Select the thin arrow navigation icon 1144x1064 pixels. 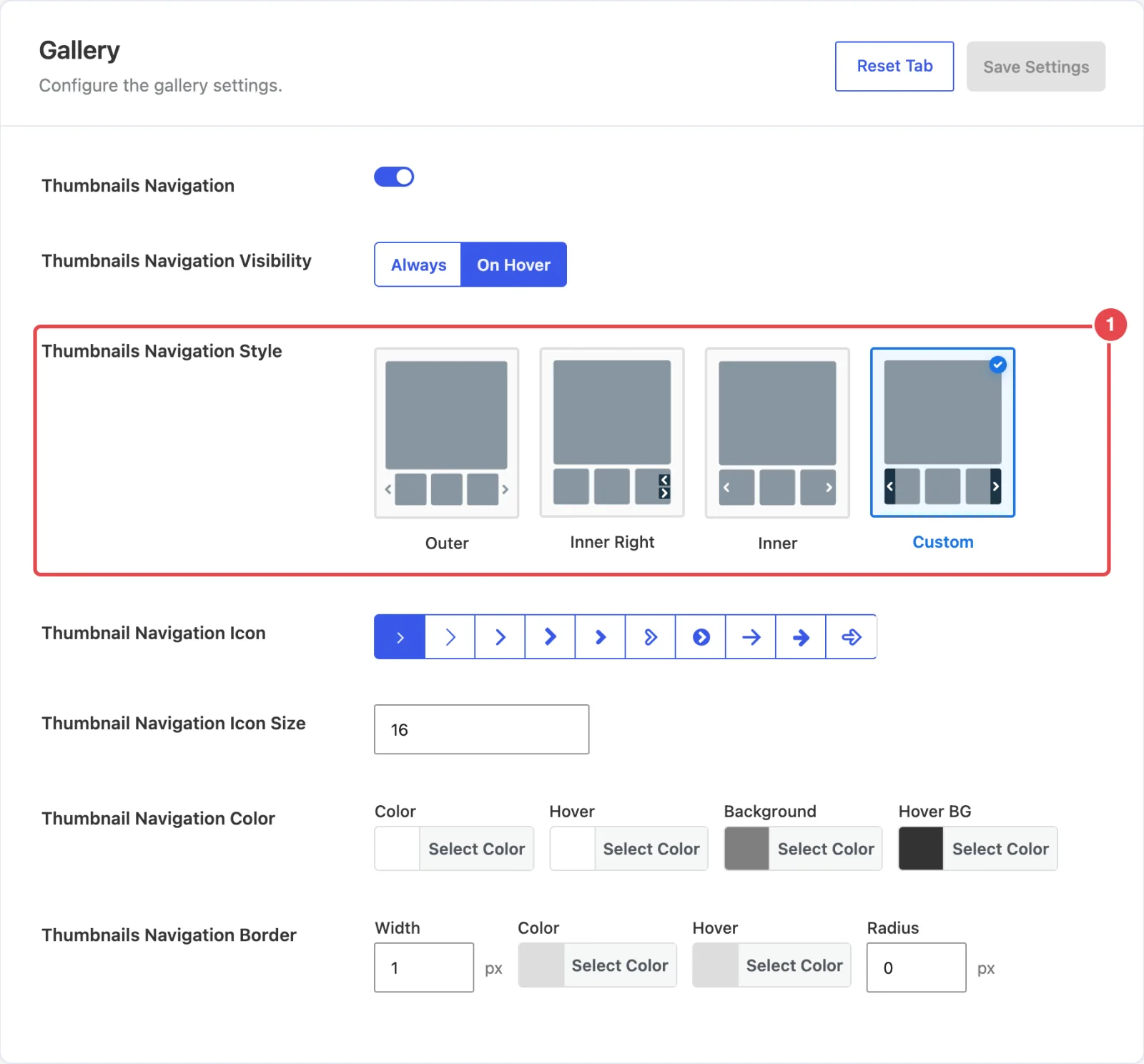pyautogui.click(x=751, y=636)
